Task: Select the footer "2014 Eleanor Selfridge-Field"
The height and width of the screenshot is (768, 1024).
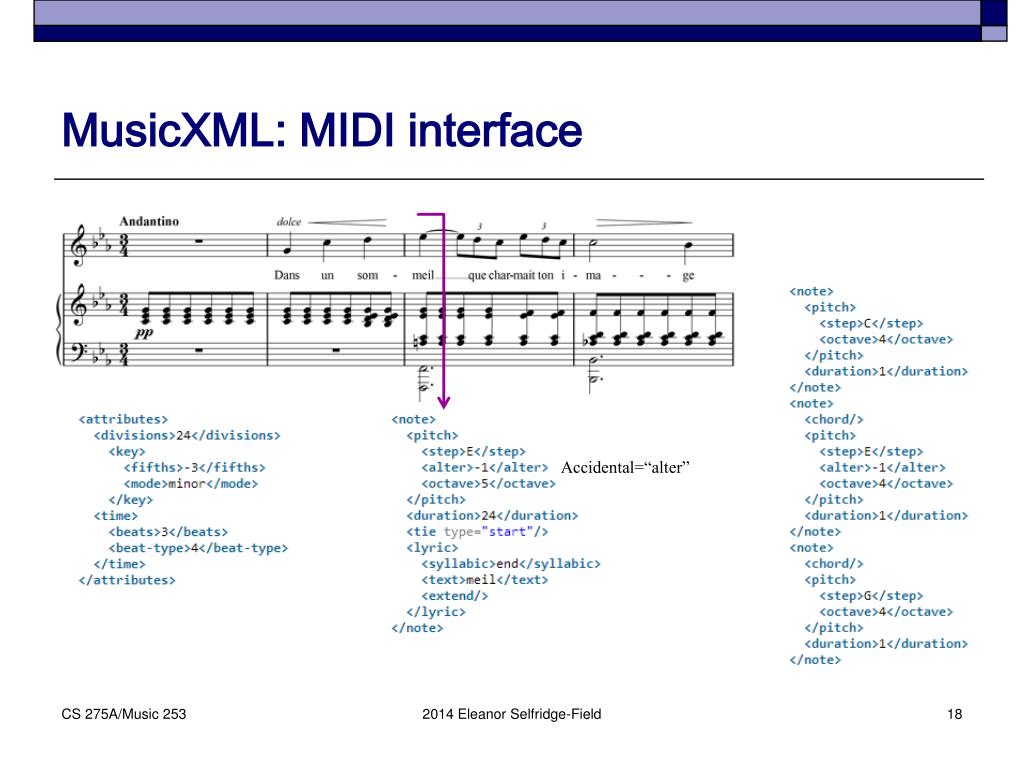Action: [x=511, y=714]
